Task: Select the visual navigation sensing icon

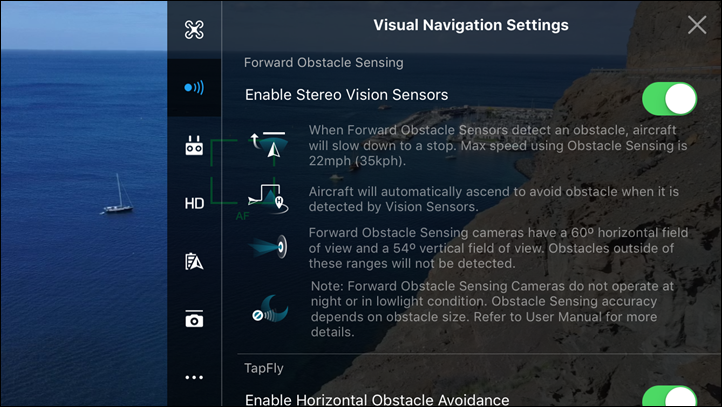Action: pos(194,87)
